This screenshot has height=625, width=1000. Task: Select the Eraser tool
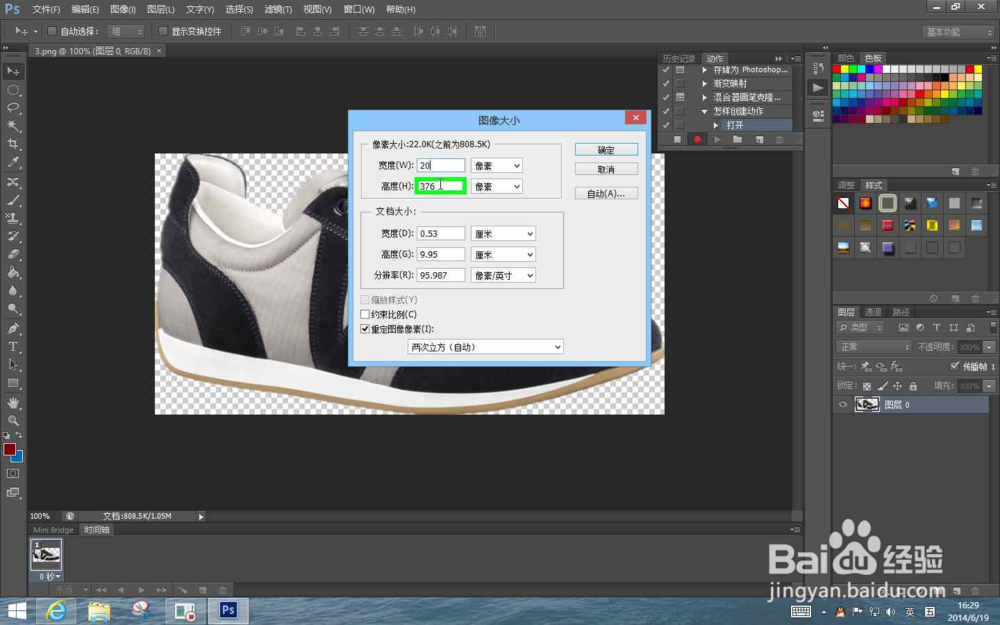[x=13, y=254]
